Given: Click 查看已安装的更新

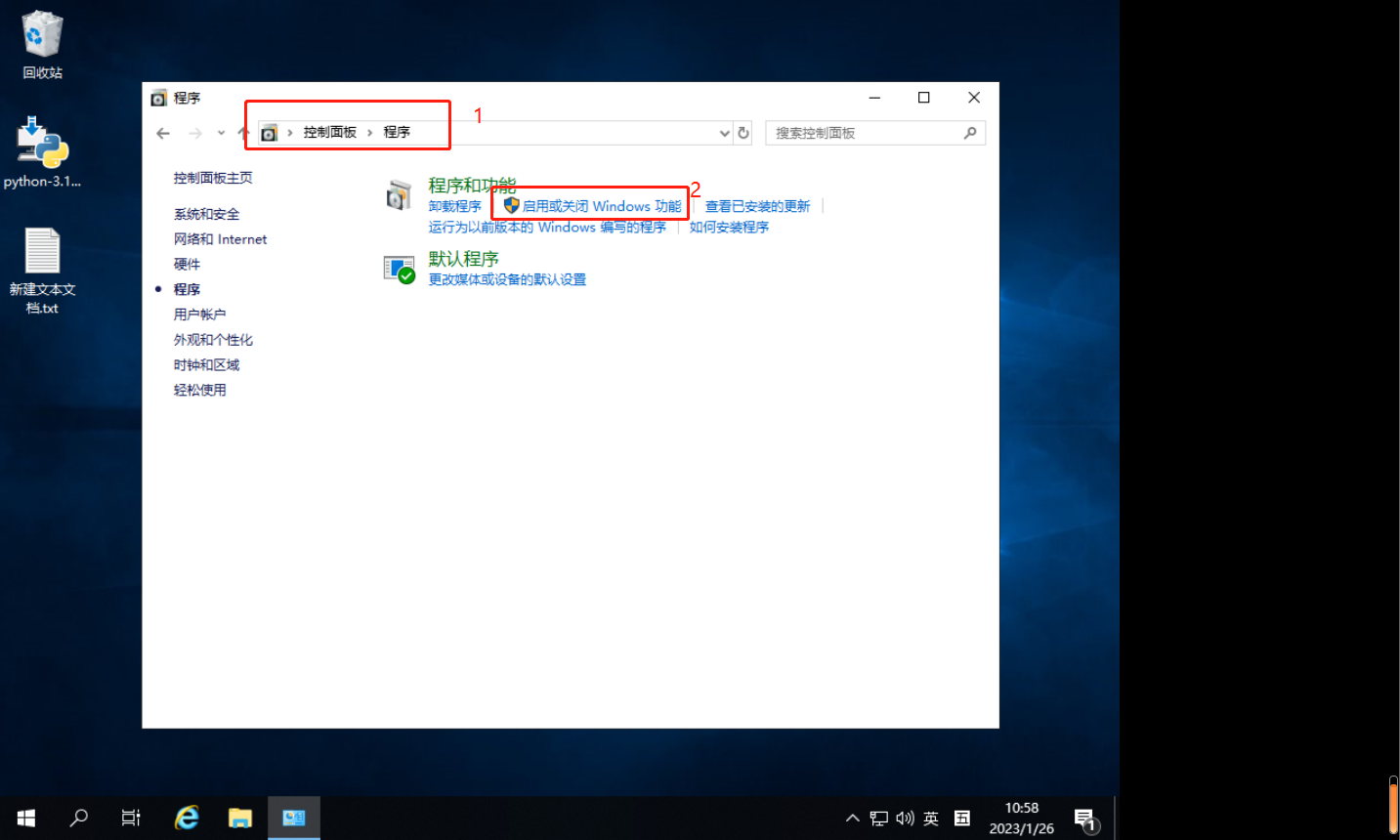Looking at the screenshot, I should pyautogui.click(x=758, y=206).
